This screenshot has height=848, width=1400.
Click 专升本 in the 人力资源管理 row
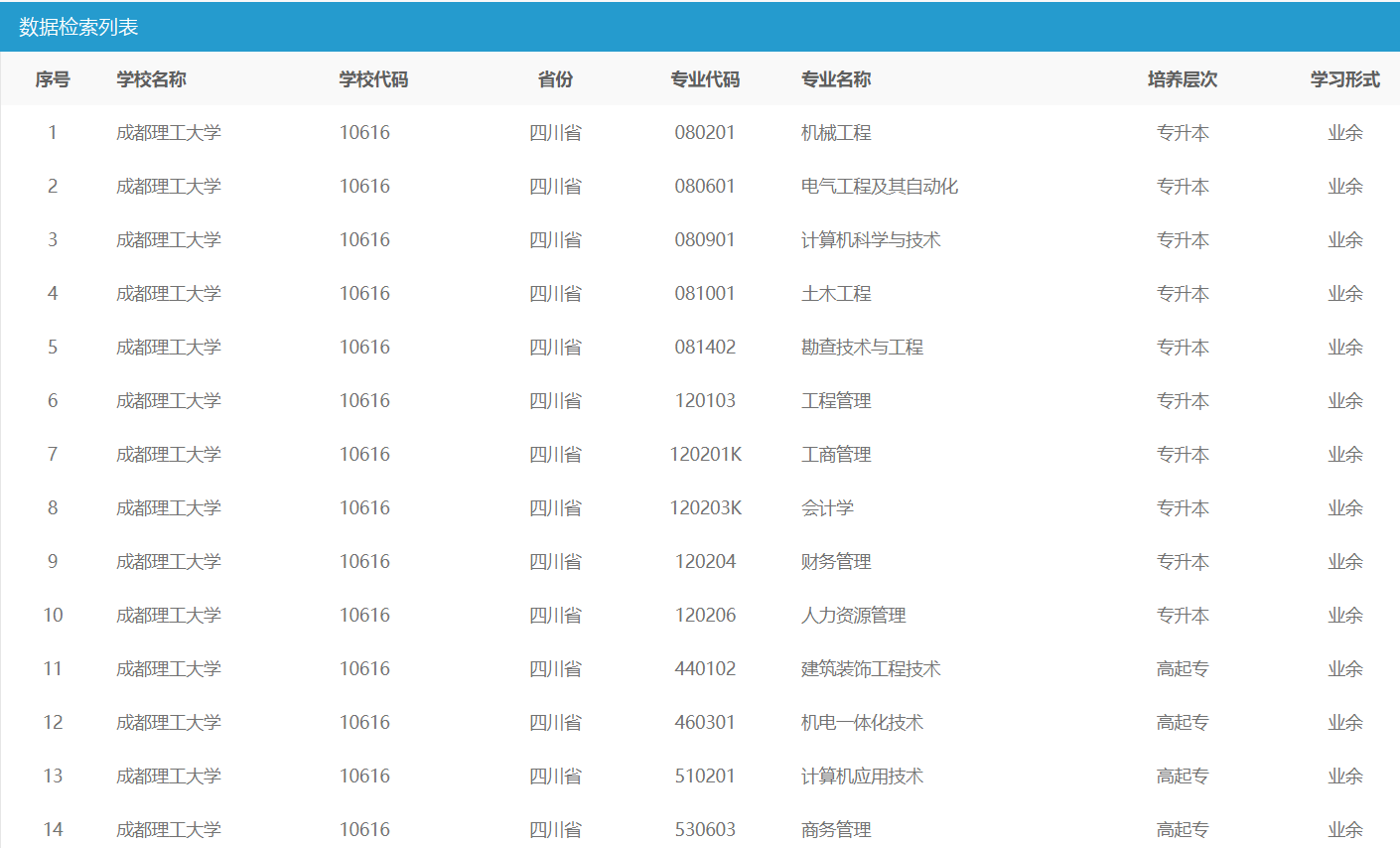(1183, 616)
